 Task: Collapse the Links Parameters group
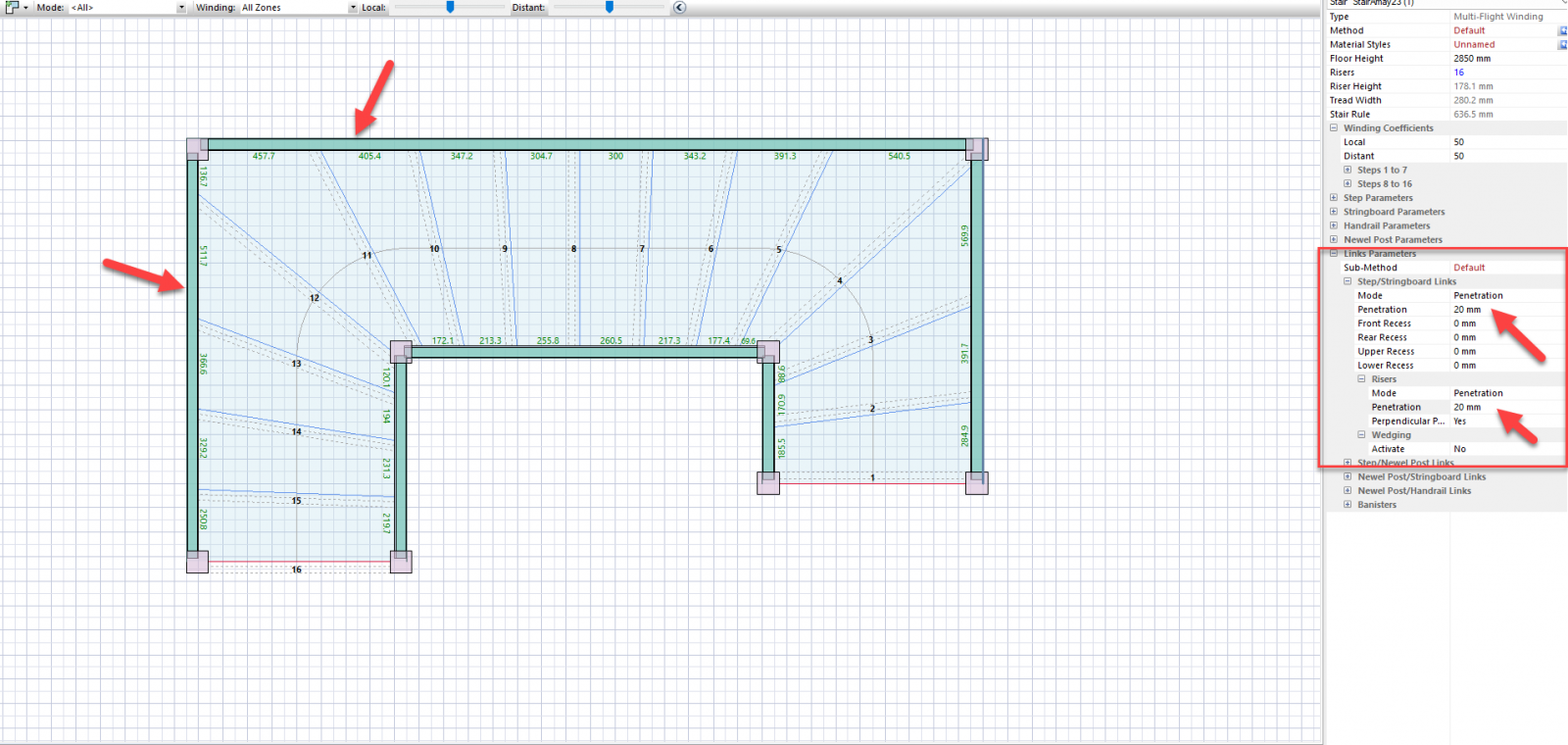point(1334,253)
